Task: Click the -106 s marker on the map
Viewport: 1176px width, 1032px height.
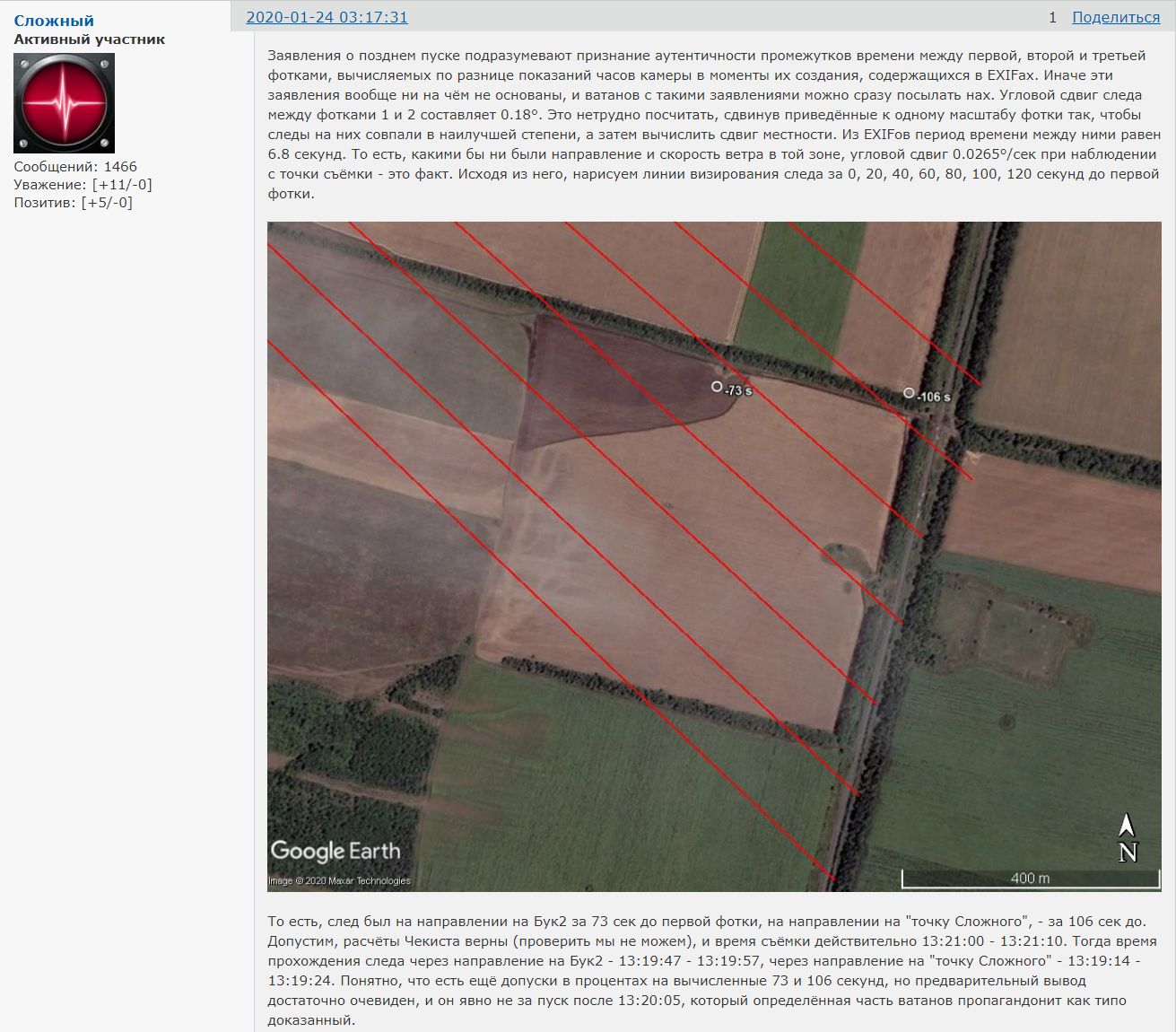Action: click(909, 393)
